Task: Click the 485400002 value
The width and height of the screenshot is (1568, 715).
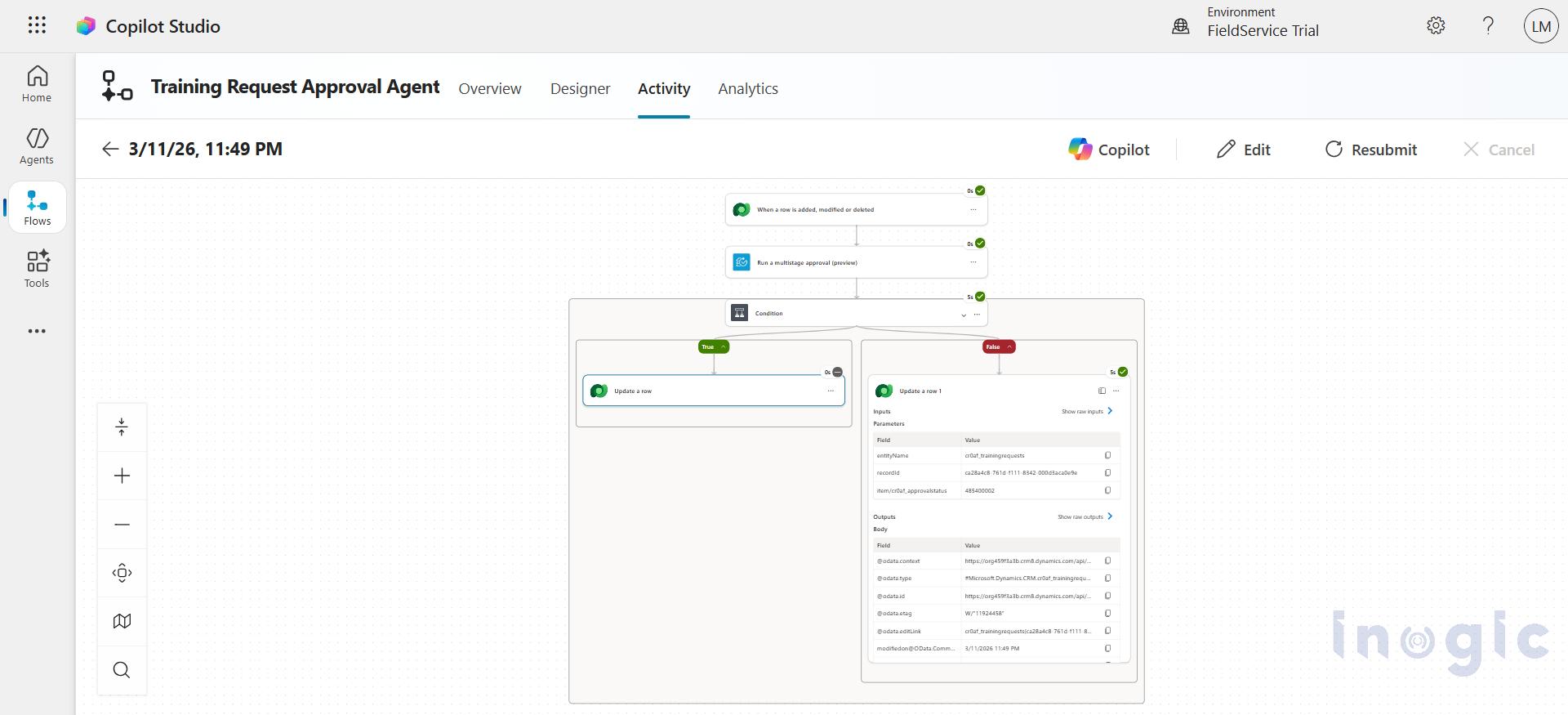Action: pos(979,490)
